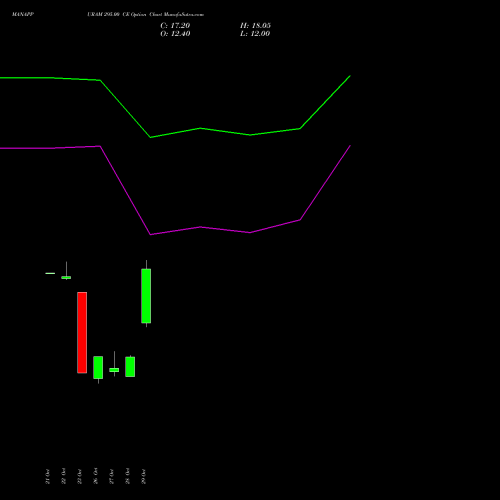The image size is (500, 500).
Task: Click the flat green dash candle at far left
Action: tap(50, 273)
